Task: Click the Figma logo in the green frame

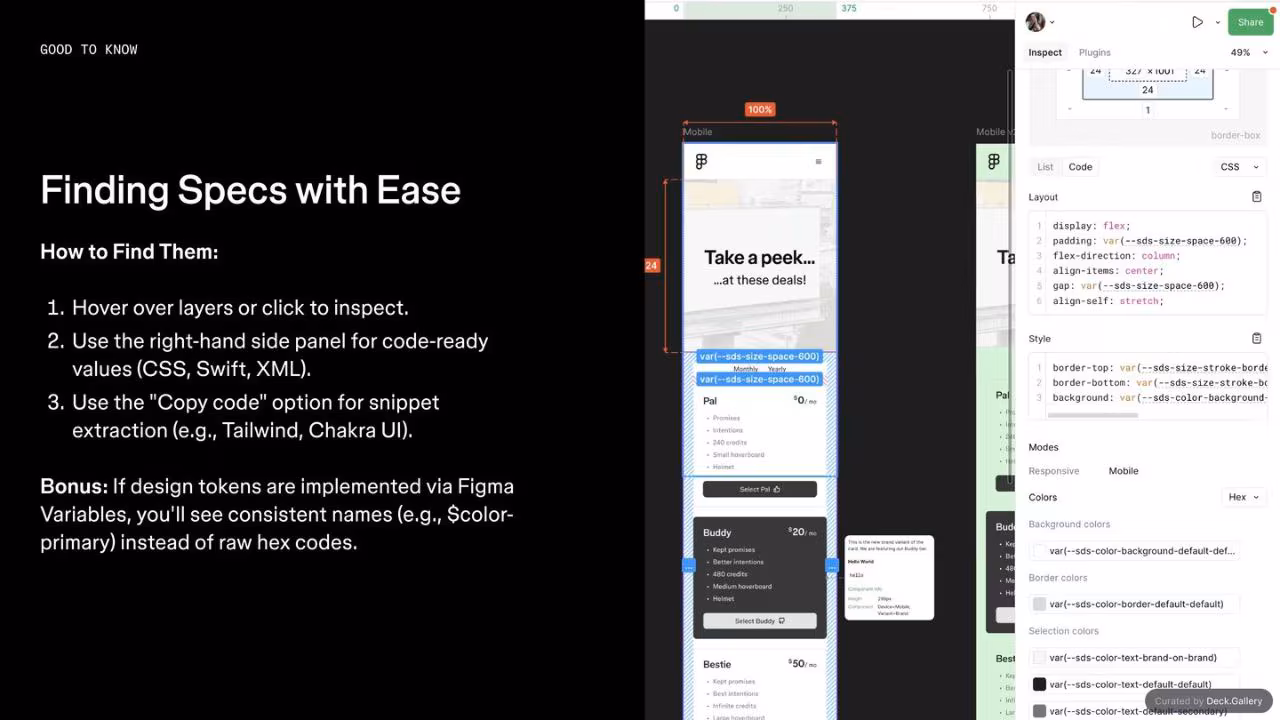Action: tap(993, 161)
